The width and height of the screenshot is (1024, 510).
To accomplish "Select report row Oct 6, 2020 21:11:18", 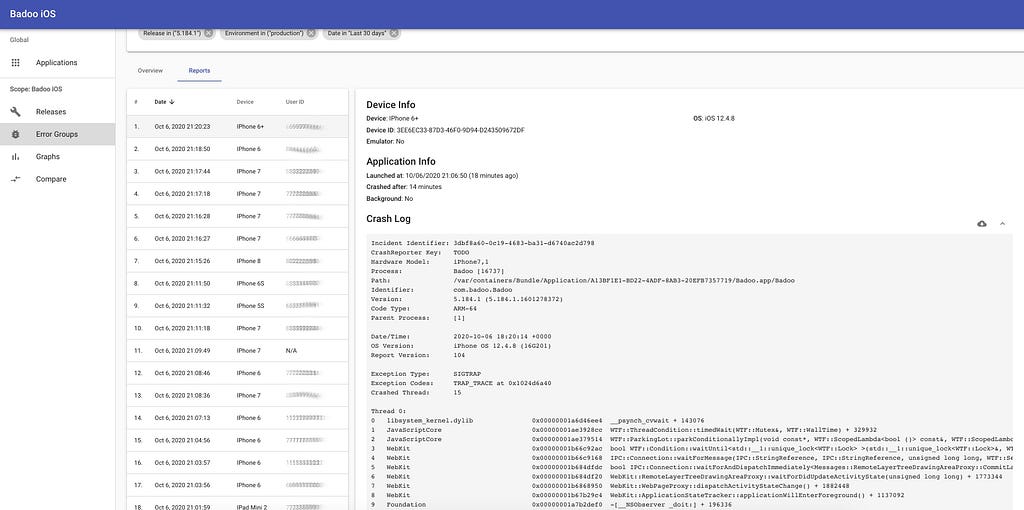I will 237,328.
